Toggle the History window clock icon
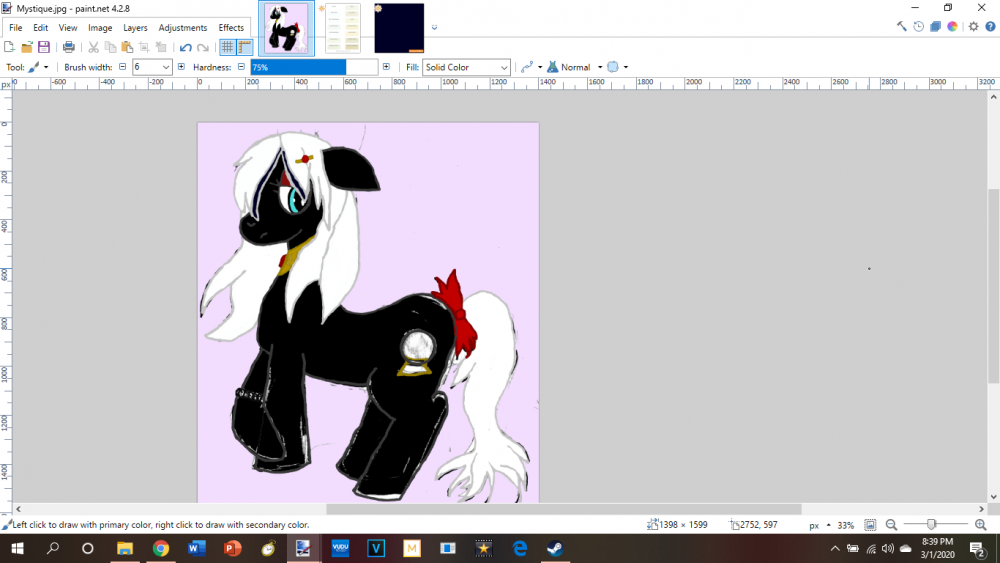 point(918,27)
